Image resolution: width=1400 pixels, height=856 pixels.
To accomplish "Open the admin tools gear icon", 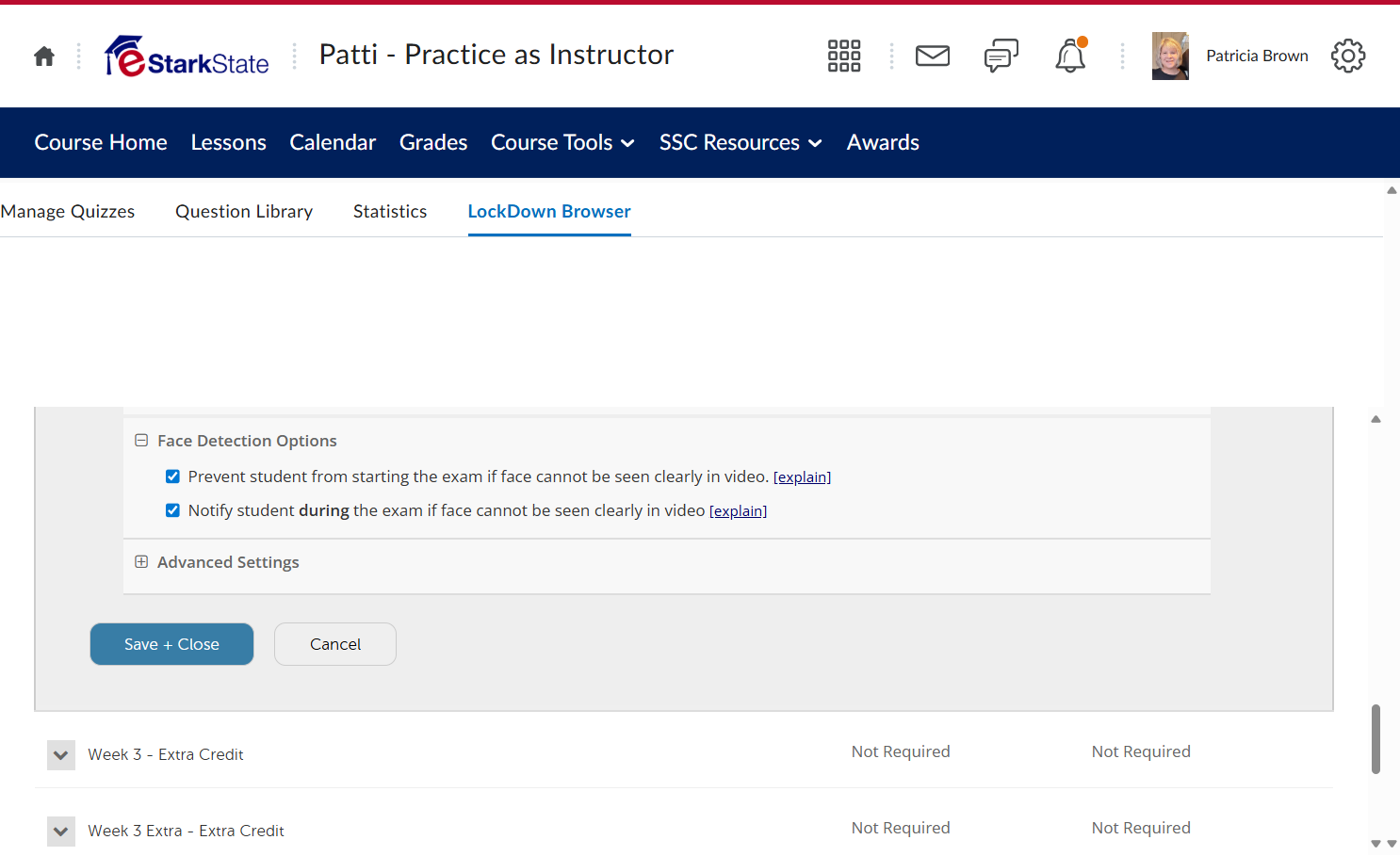I will click(x=1348, y=57).
